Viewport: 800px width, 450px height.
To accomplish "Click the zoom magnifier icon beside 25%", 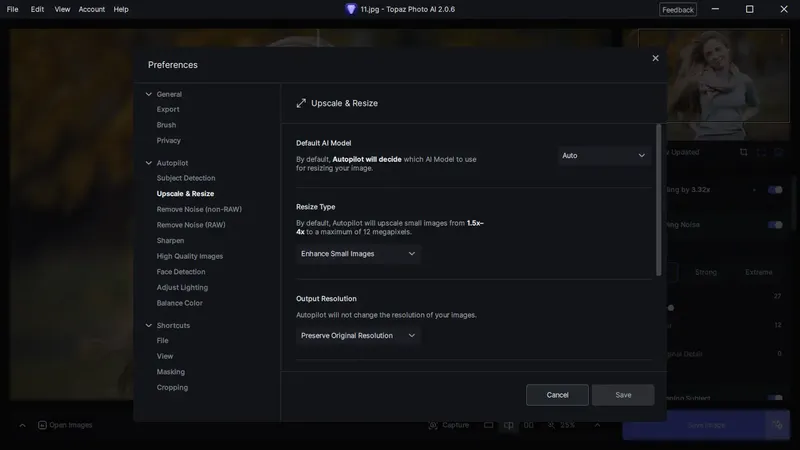I will pyautogui.click(x=552, y=425).
